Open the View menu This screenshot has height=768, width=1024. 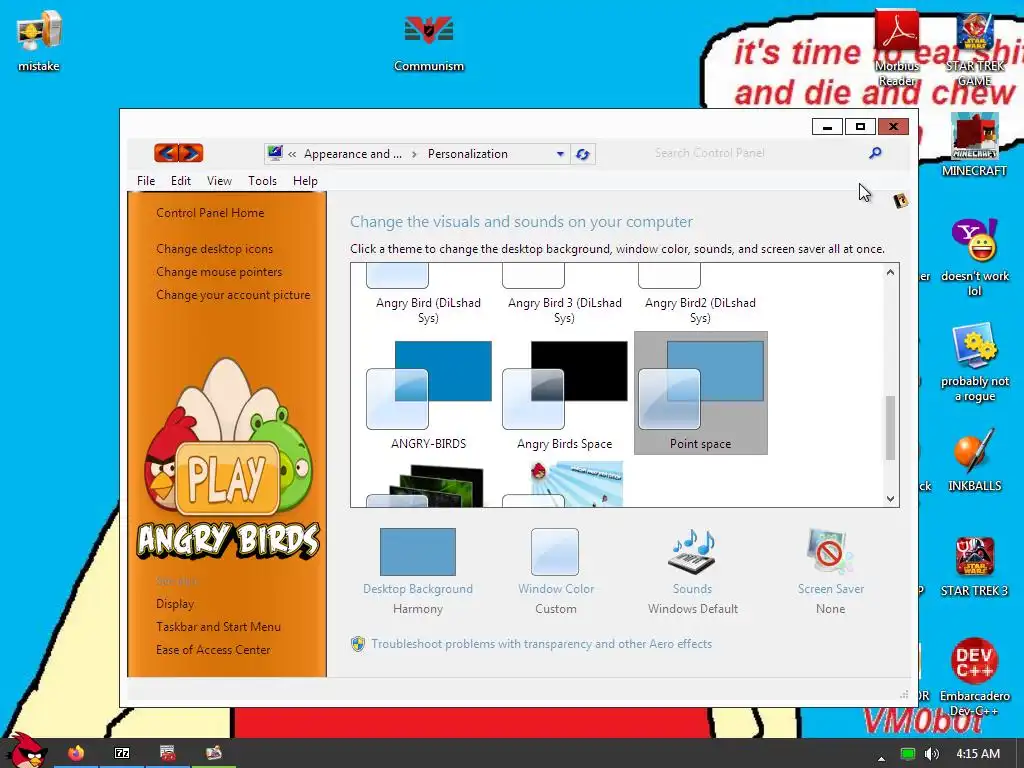(x=219, y=181)
